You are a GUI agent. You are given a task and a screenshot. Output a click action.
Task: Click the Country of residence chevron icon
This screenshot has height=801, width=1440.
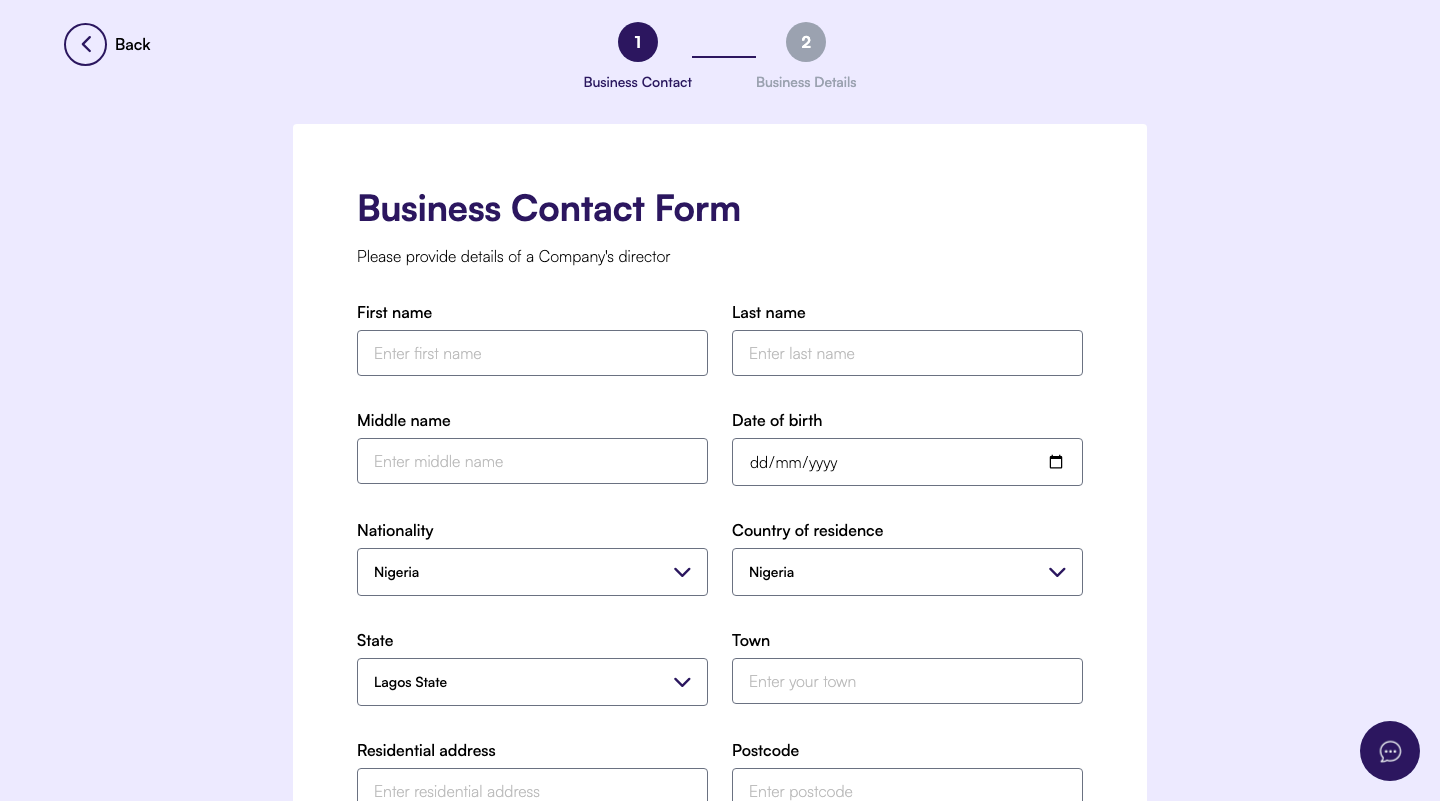(1057, 572)
